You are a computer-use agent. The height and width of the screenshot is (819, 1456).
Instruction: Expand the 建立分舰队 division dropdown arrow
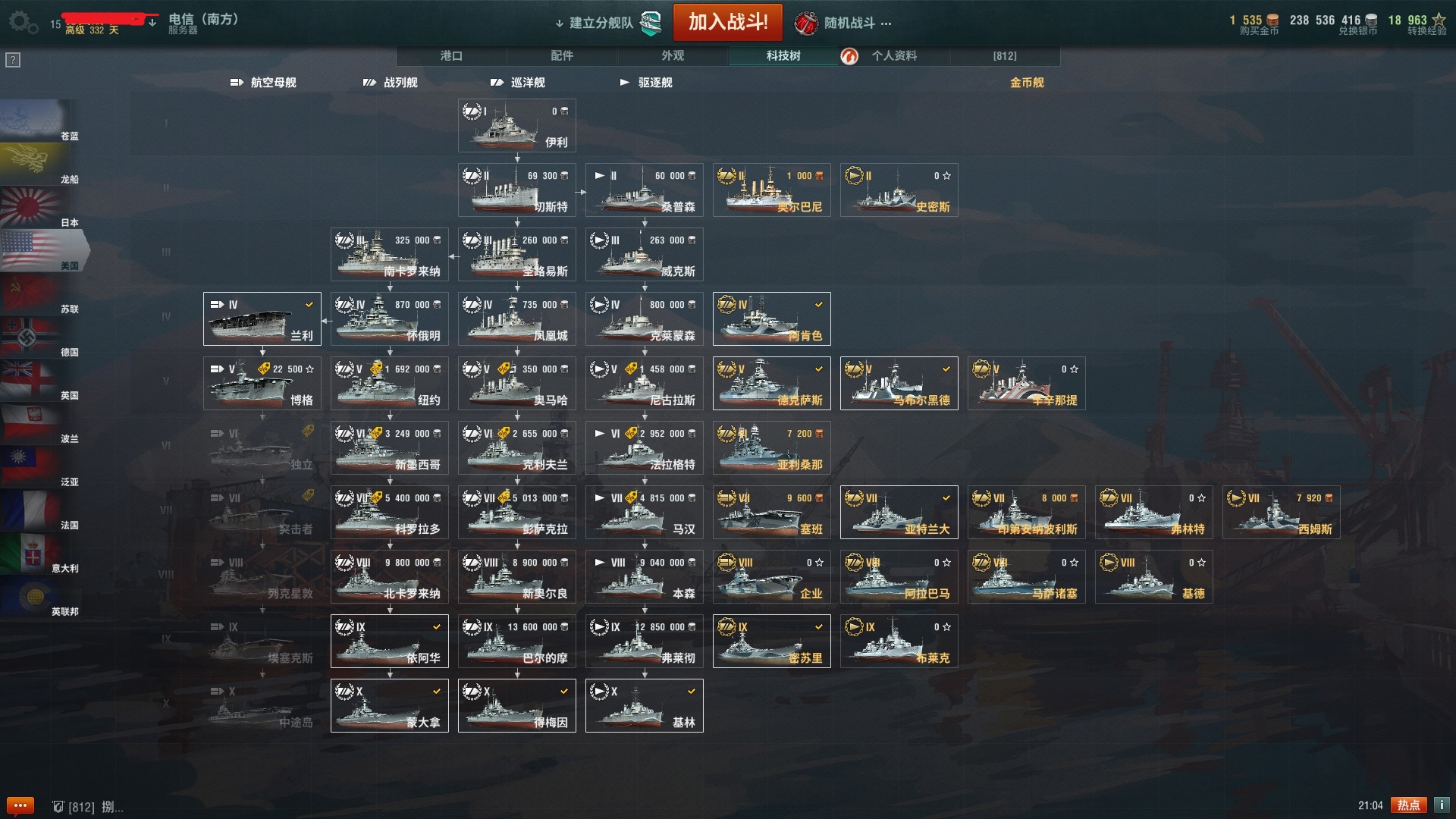(559, 24)
